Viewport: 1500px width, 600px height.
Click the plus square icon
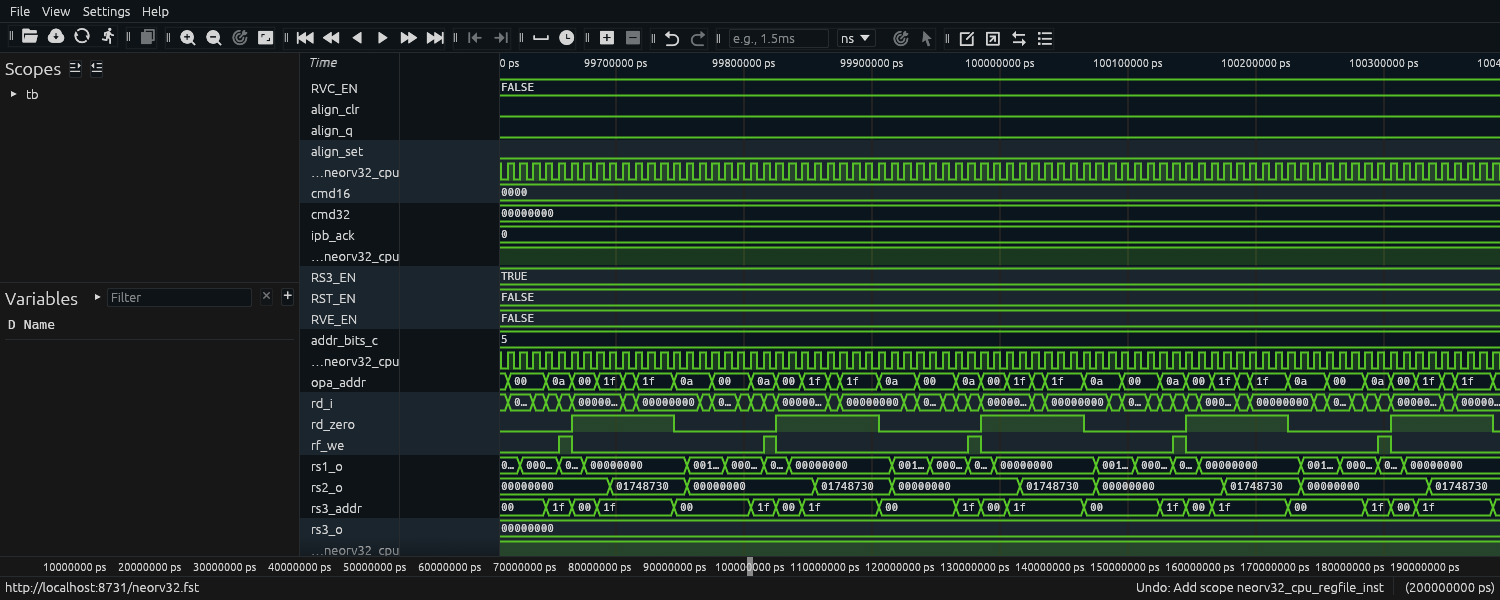click(607, 38)
